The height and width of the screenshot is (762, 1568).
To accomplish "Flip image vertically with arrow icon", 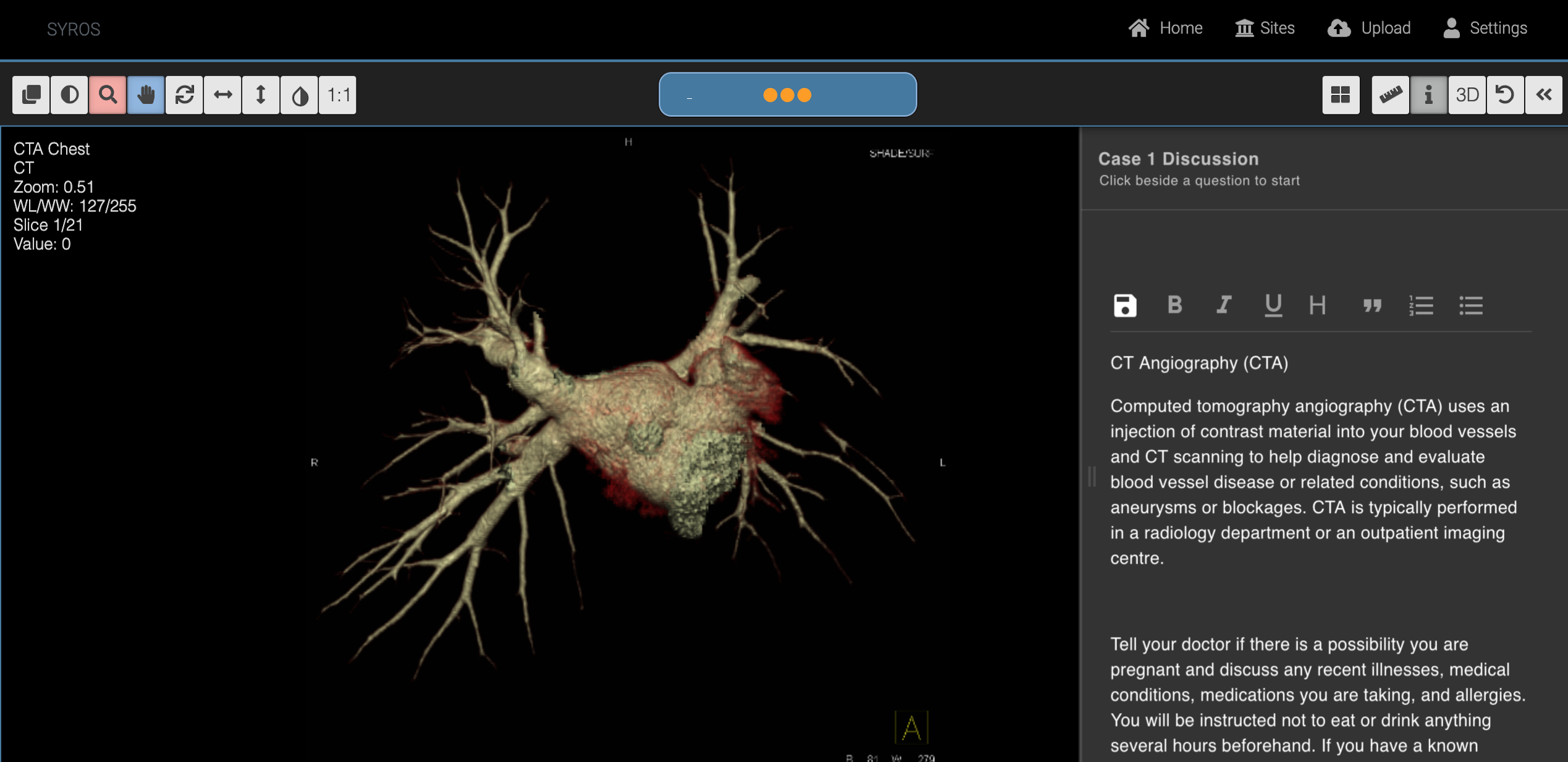I will (261, 95).
